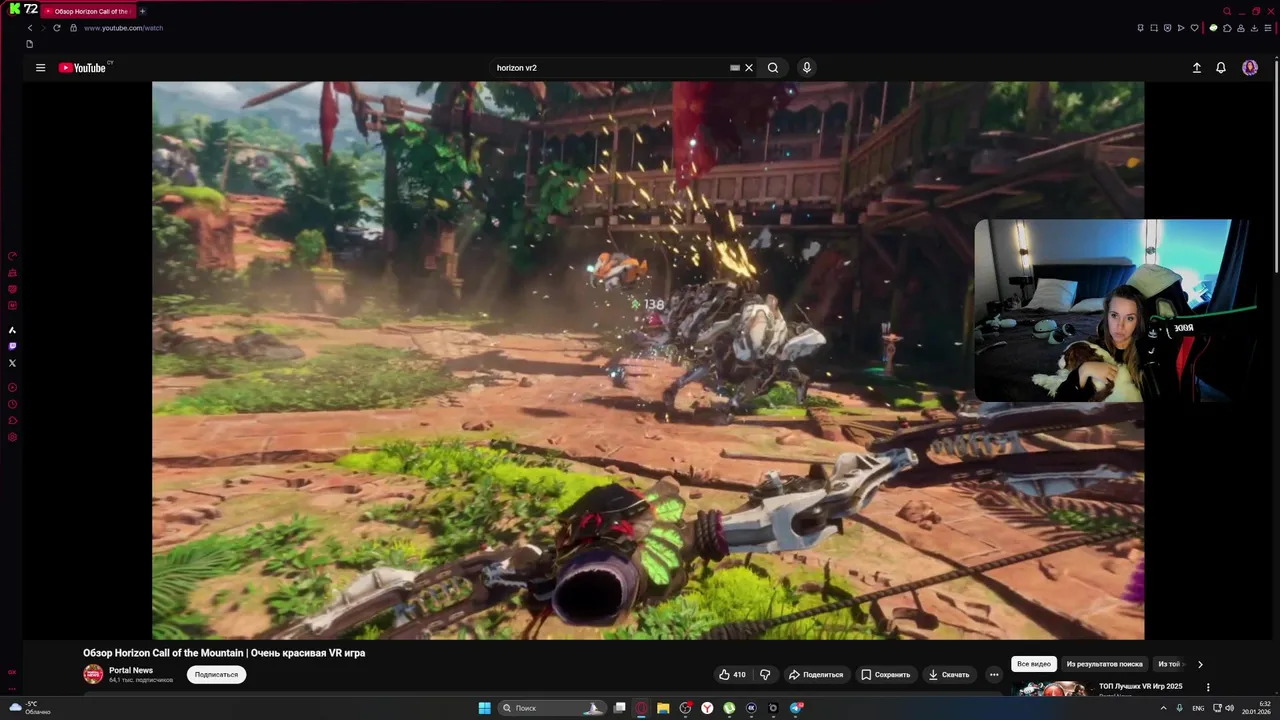Show next filter chips with right chevron
Viewport: 1280px width, 720px height.
(1200, 664)
